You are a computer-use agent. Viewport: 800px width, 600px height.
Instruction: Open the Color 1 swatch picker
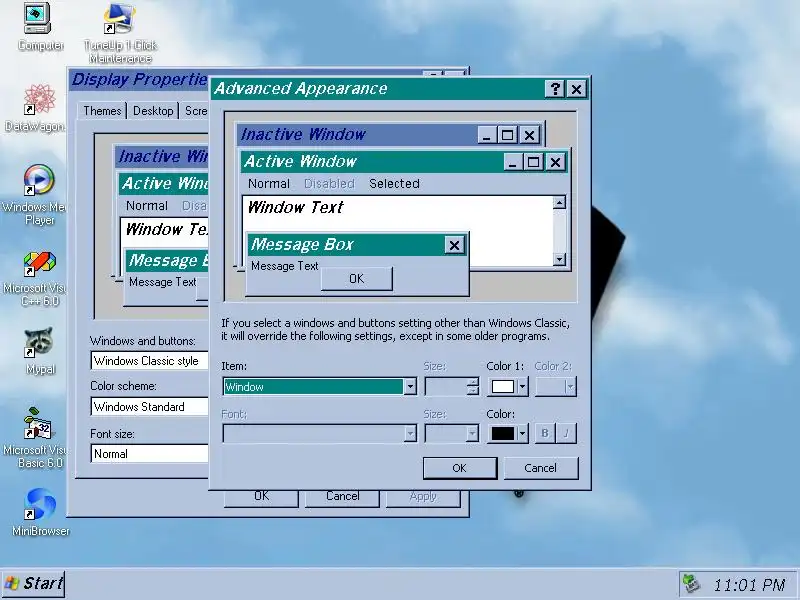click(507, 386)
